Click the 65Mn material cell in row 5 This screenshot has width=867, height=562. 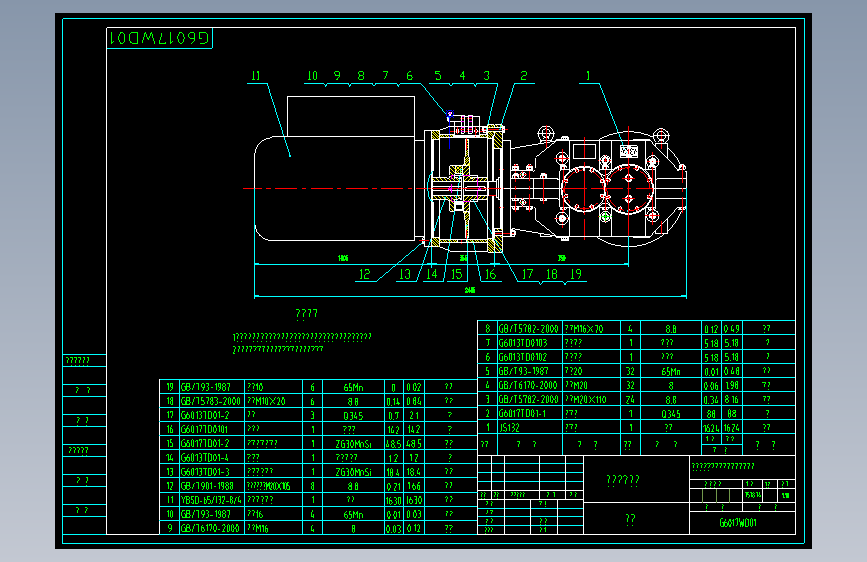point(671,371)
